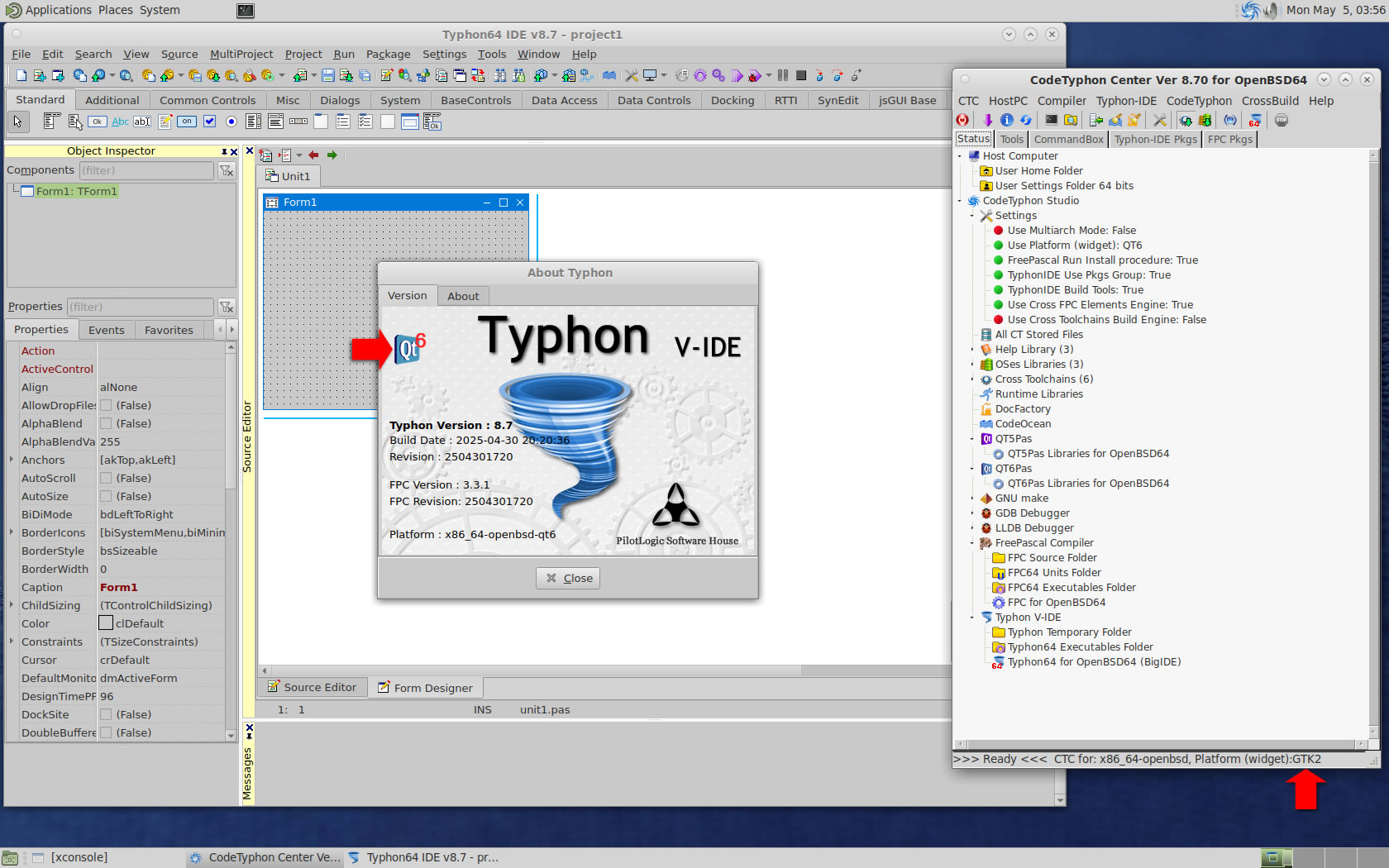
Task: Click the New Unit icon in the Typhon toolbar
Action: 40,75
